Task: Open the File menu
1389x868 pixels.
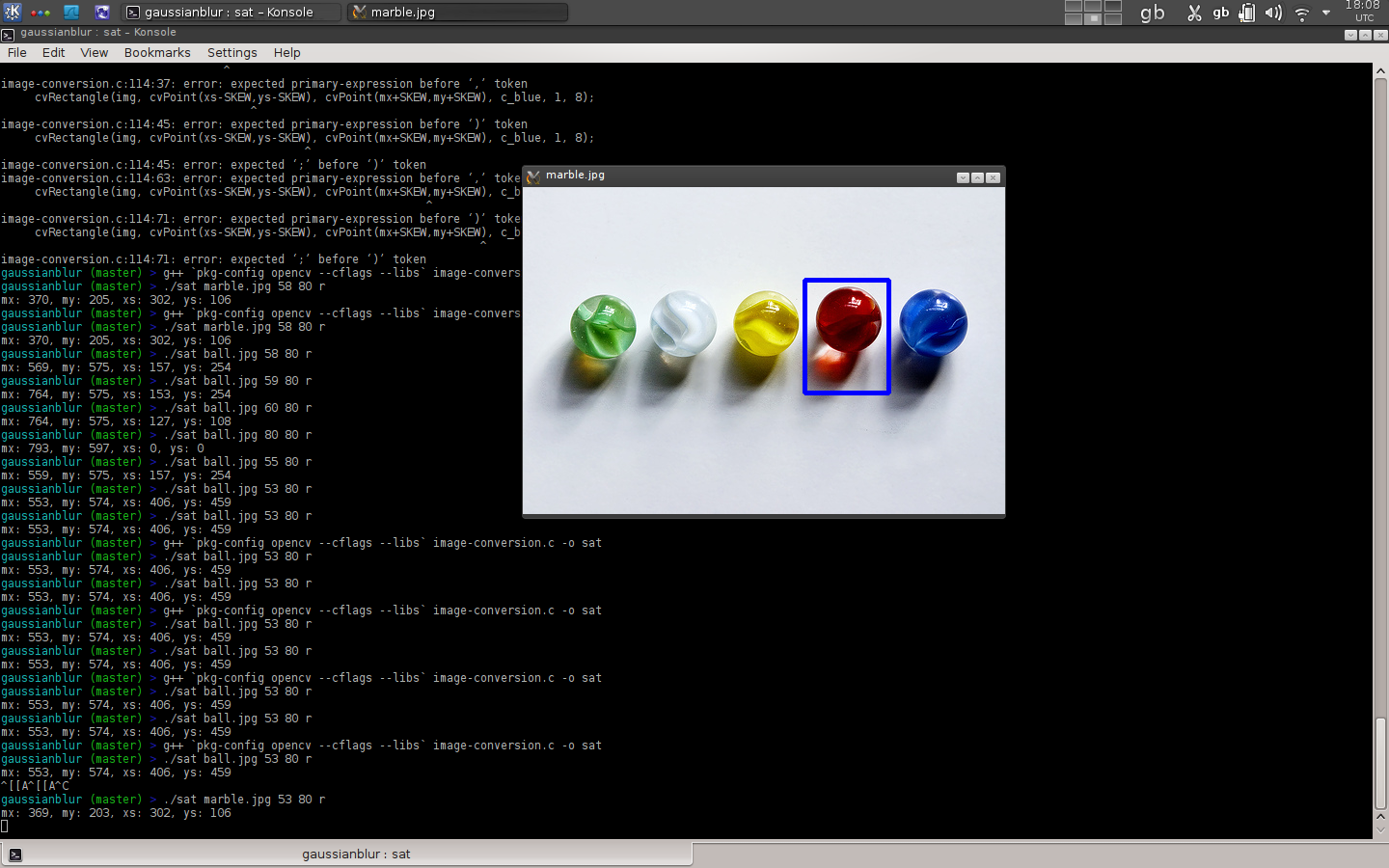Action: pos(17,53)
